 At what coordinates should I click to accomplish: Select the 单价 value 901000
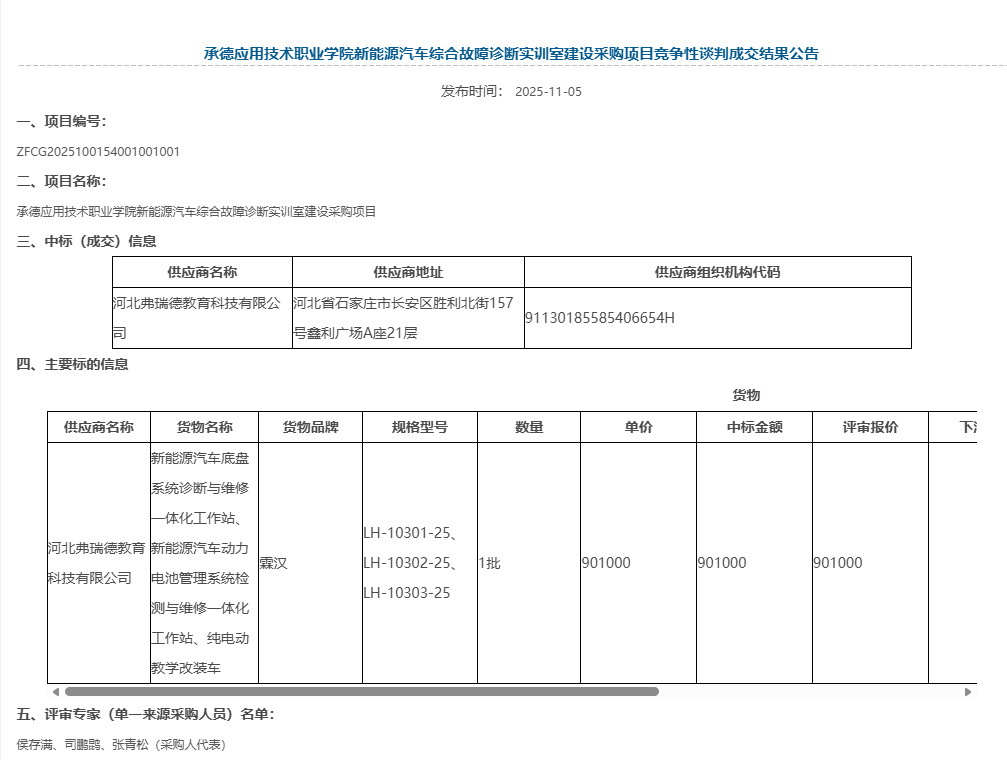point(608,563)
